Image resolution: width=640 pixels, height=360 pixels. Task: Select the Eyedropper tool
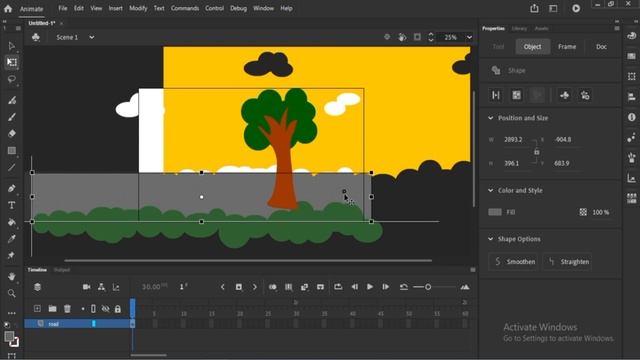11,239
